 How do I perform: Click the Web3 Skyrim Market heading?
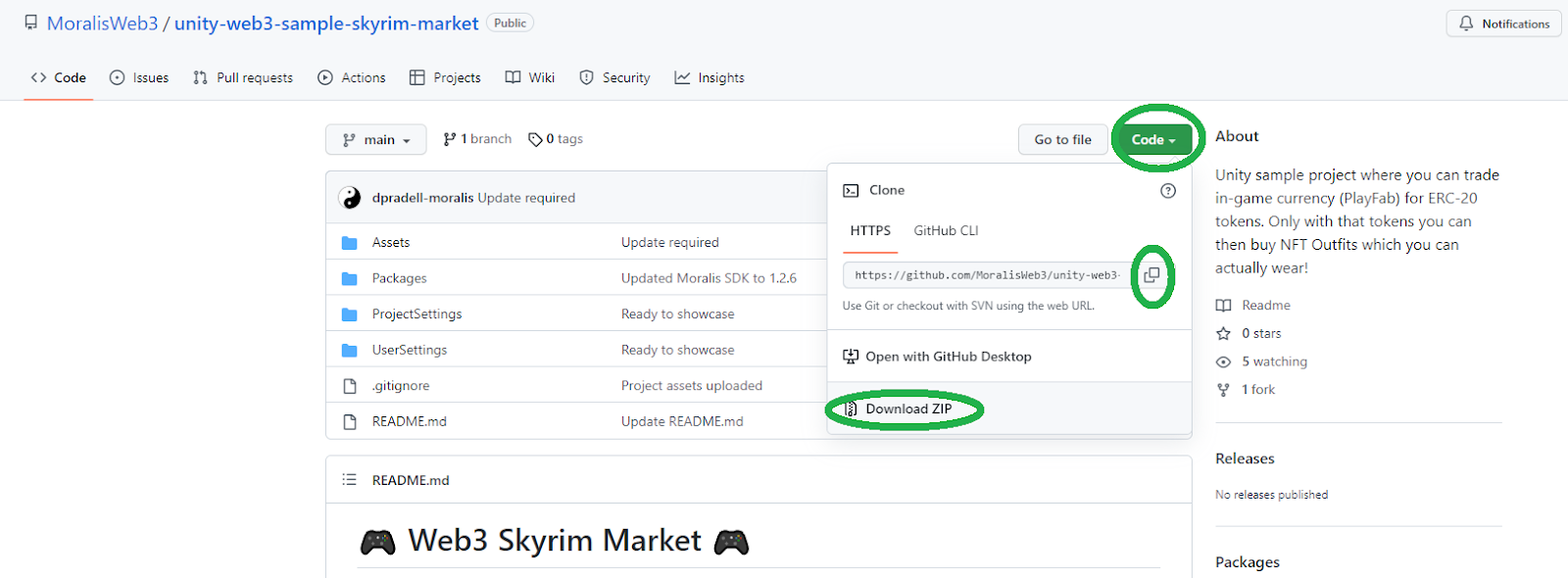click(555, 541)
